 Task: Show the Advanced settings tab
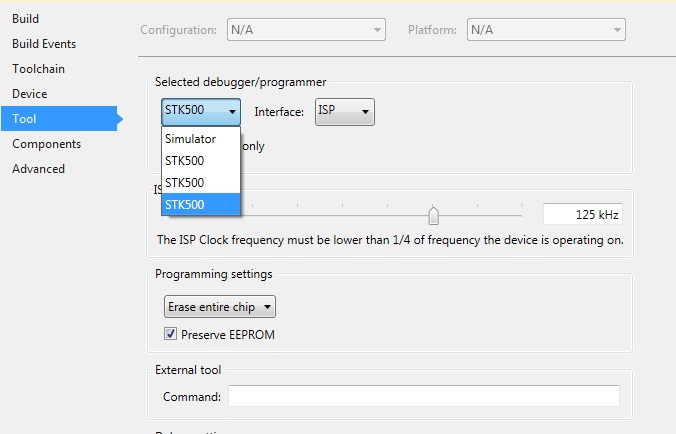38,169
